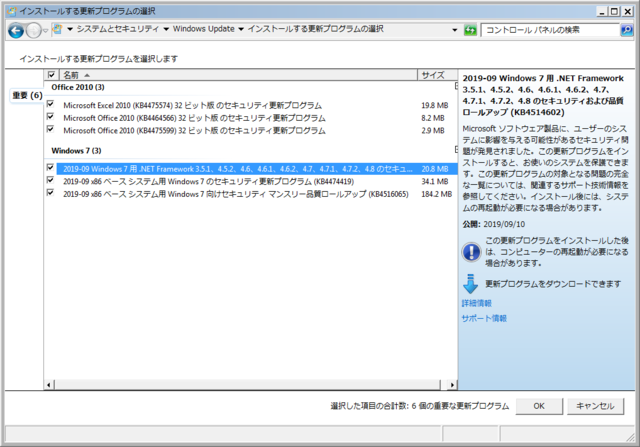The width and height of the screenshot is (640, 447).
Task: Select the 重要 (6) tab
Action: (27, 96)
